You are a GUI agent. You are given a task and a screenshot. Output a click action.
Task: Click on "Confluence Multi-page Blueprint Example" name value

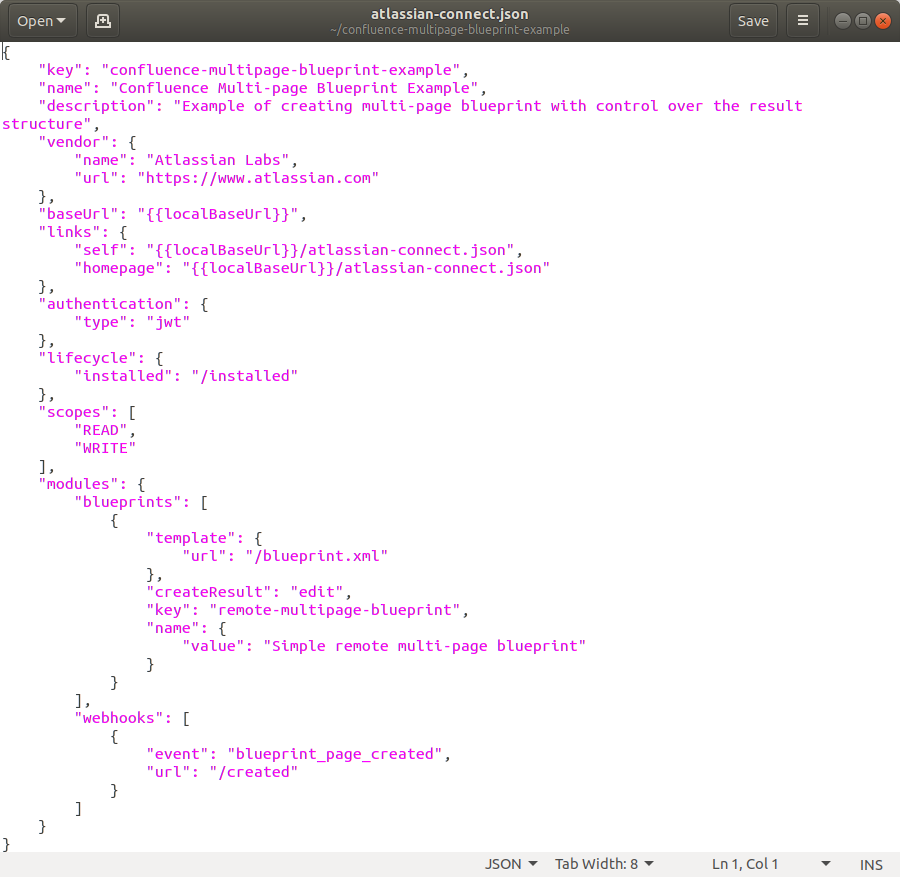294,88
